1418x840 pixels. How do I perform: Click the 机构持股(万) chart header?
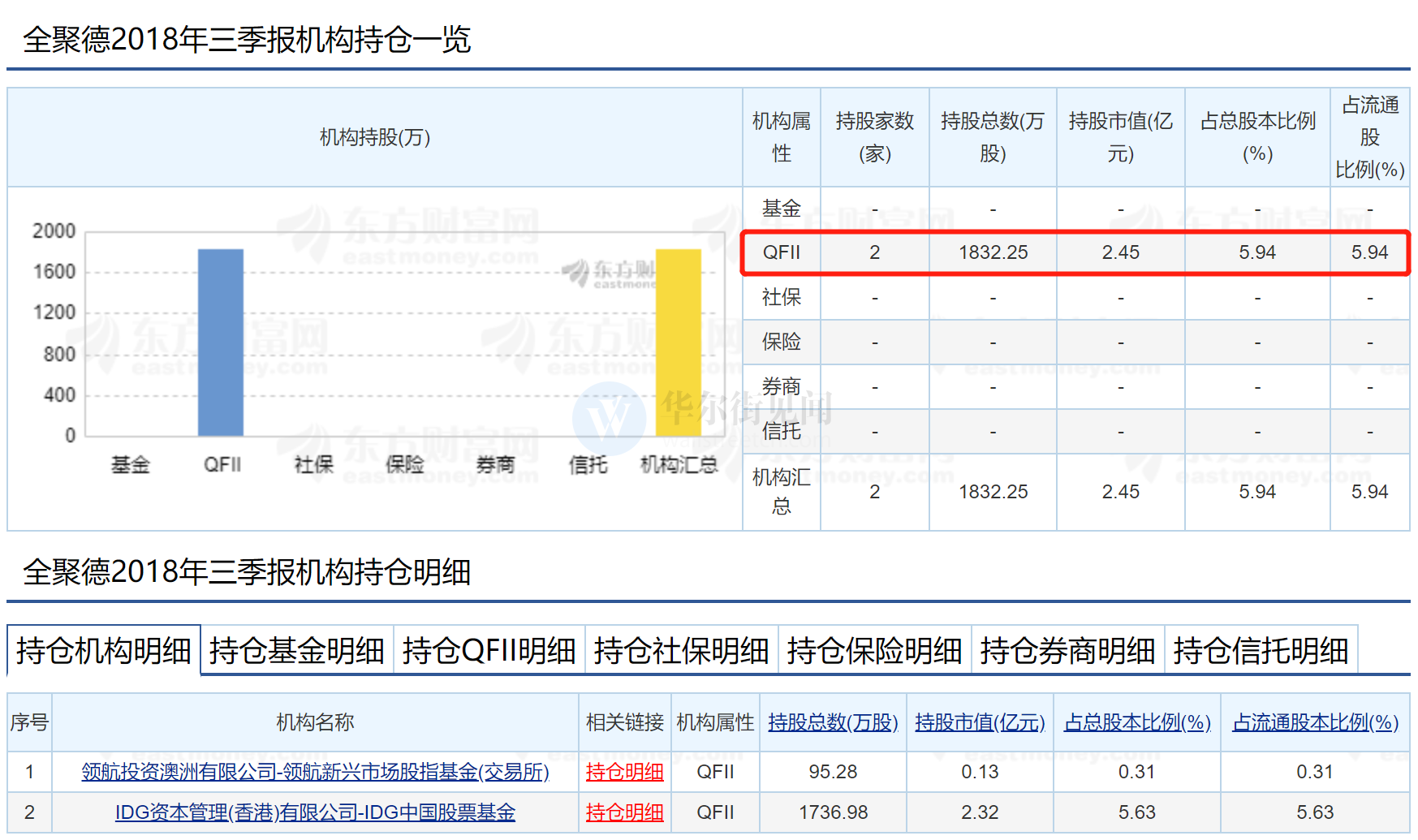click(375, 137)
